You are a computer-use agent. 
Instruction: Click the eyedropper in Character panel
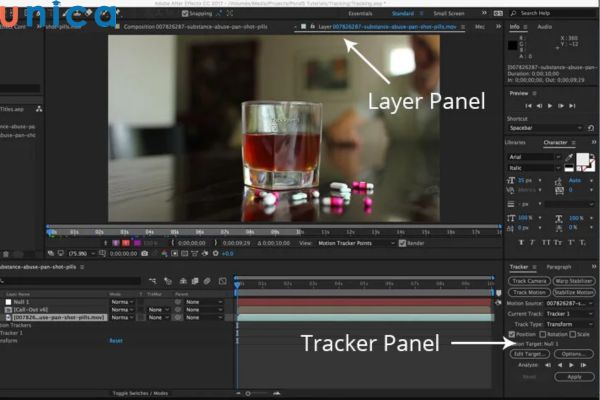[569, 157]
